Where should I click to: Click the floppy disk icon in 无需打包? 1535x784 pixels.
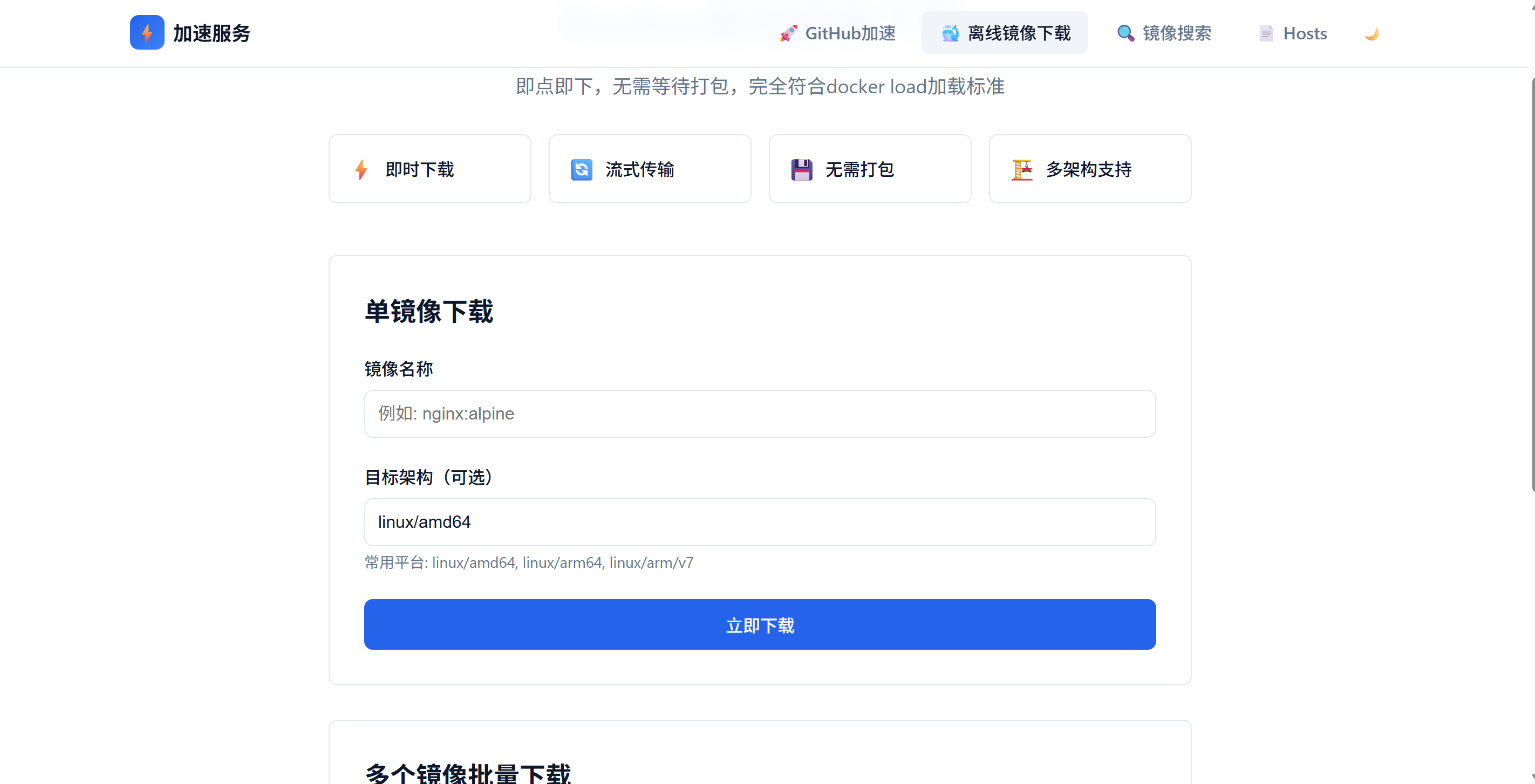coord(801,170)
